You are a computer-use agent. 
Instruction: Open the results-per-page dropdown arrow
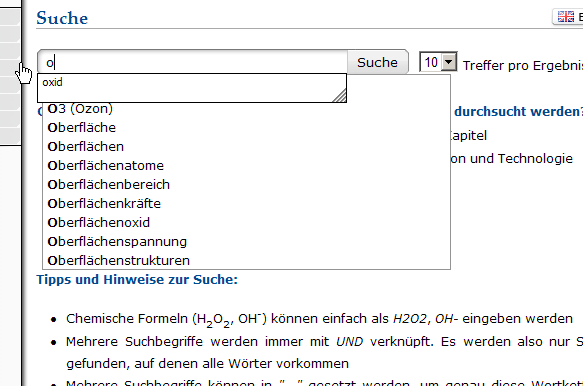point(449,61)
